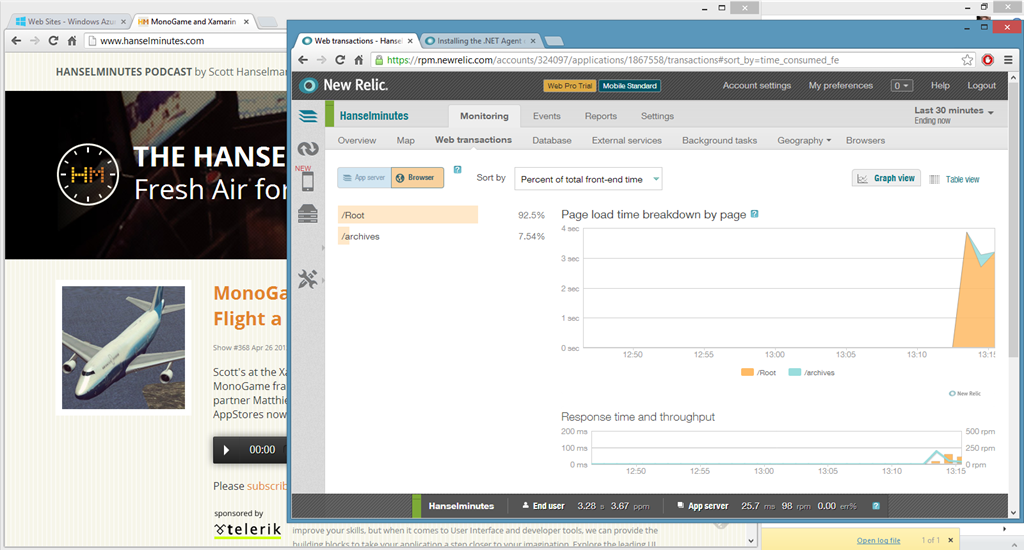This screenshot has height=550, width=1024.
Task: Click help icon next to page load breakdown
Action: [x=754, y=214]
